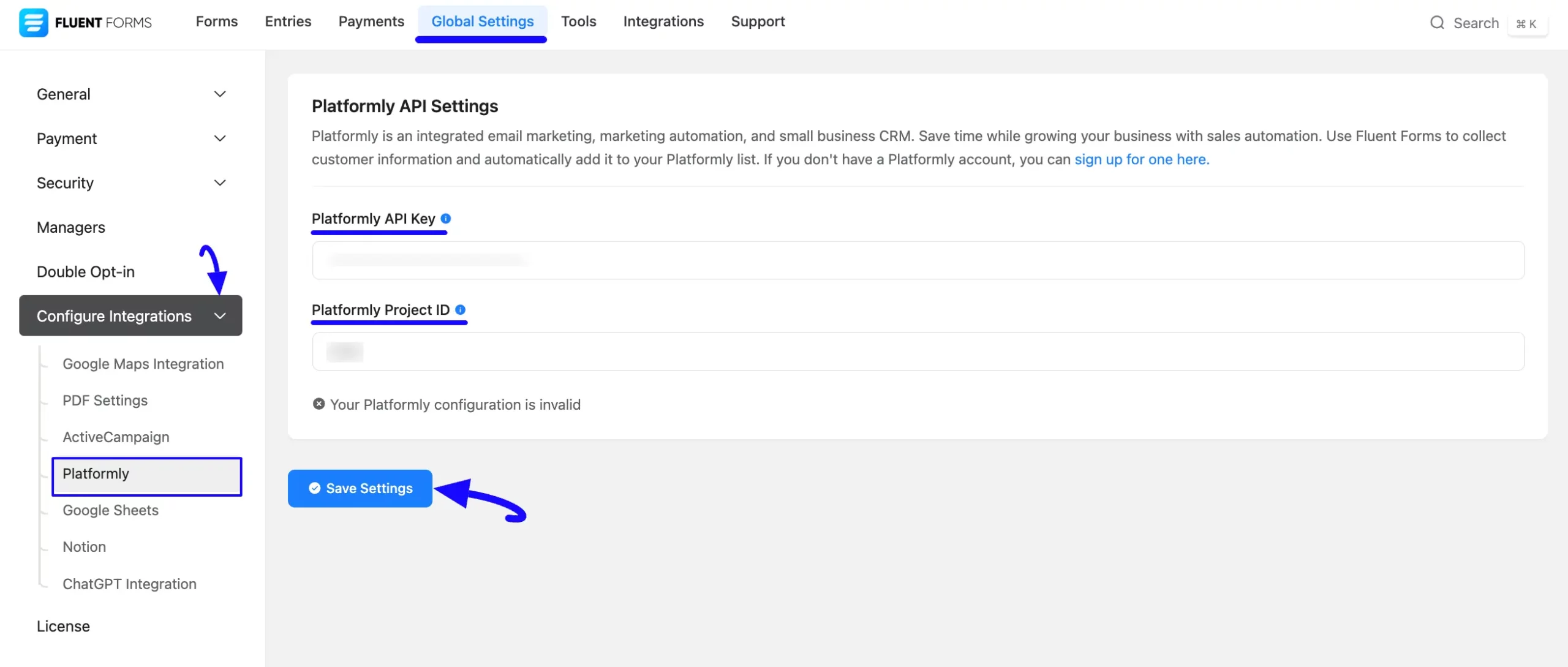The height and width of the screenshot is (667, 1568).
Task: Click the ⌘K shortcut badge
Action: click(1526, 24)
